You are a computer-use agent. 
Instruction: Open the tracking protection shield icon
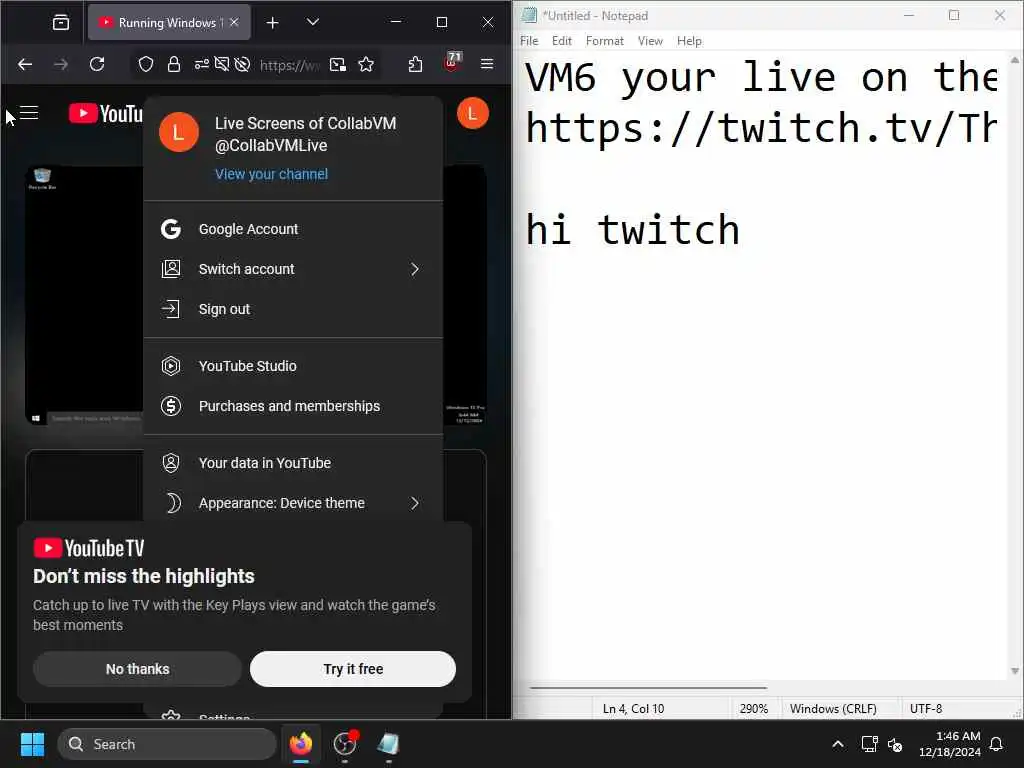pyautogui.click(x=146, y=64)
